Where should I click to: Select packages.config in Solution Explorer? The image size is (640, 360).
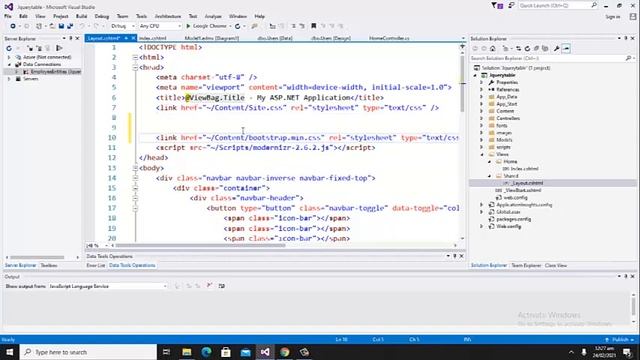tap(513, 219)
